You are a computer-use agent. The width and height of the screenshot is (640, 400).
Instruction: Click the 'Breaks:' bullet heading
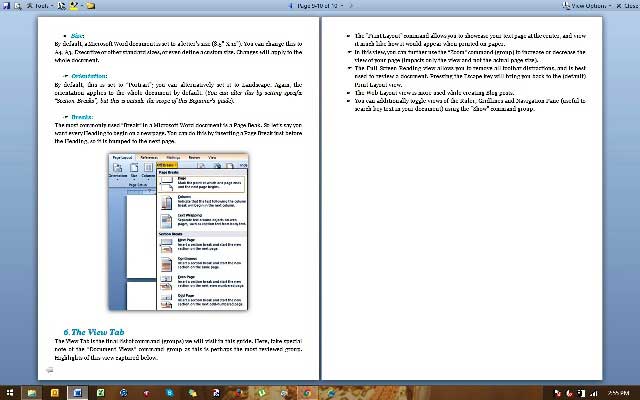click(x=82, y=117)
